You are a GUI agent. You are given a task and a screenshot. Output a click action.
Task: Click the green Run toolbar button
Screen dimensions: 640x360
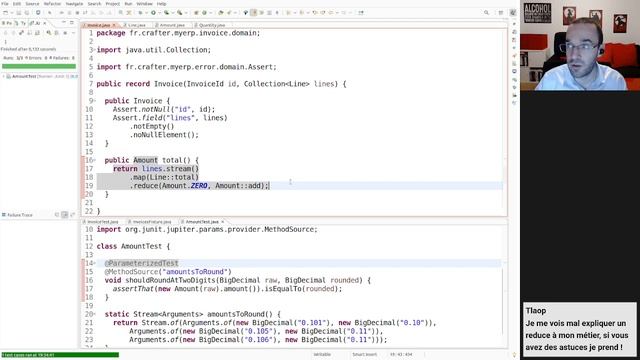click(153, 13)
